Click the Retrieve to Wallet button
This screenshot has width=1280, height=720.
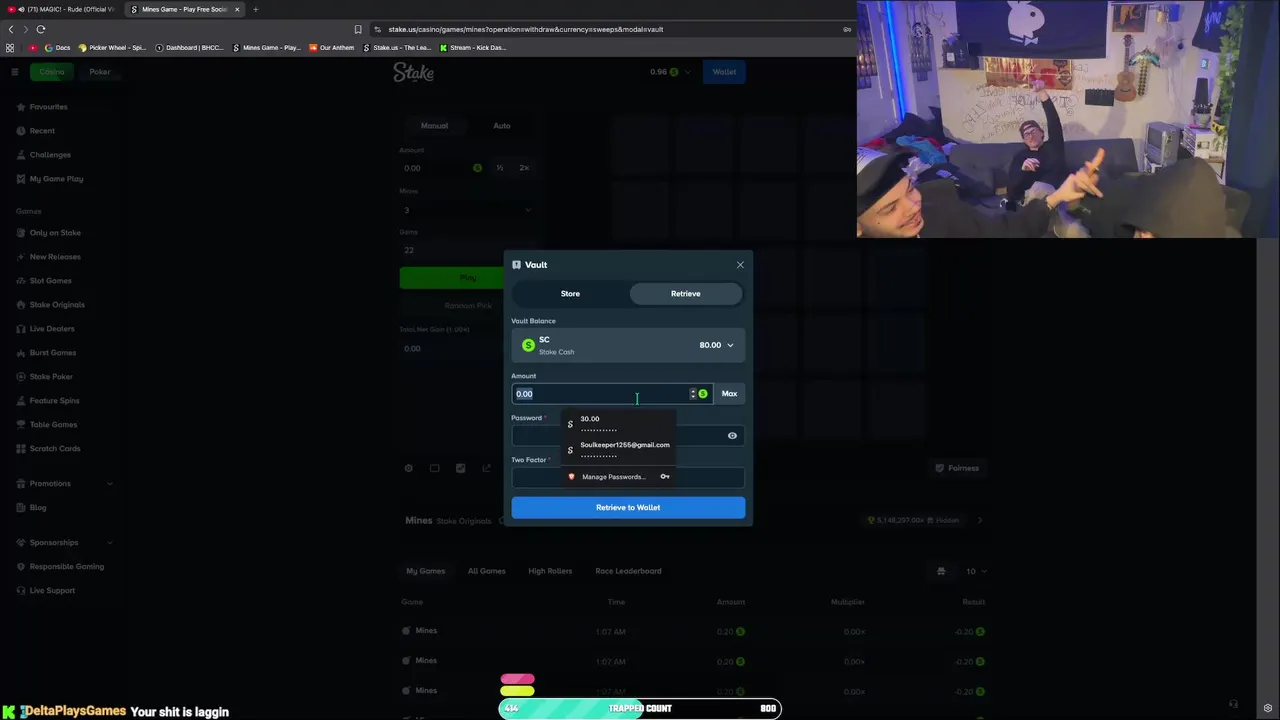tap(628, 508)
